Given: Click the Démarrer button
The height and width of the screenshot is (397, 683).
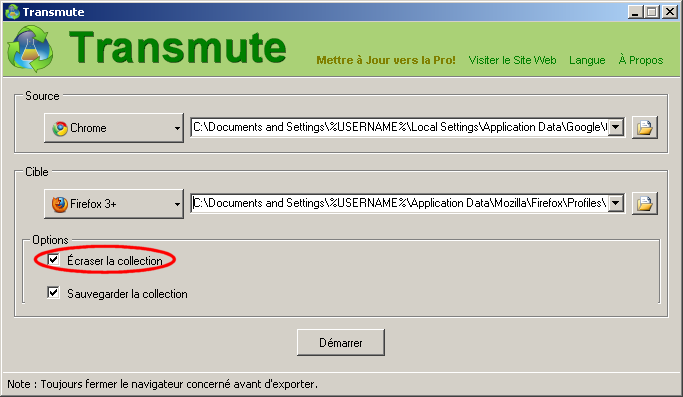Looking at the screenshot, I should pyautogui.click(x=341, y=343).
